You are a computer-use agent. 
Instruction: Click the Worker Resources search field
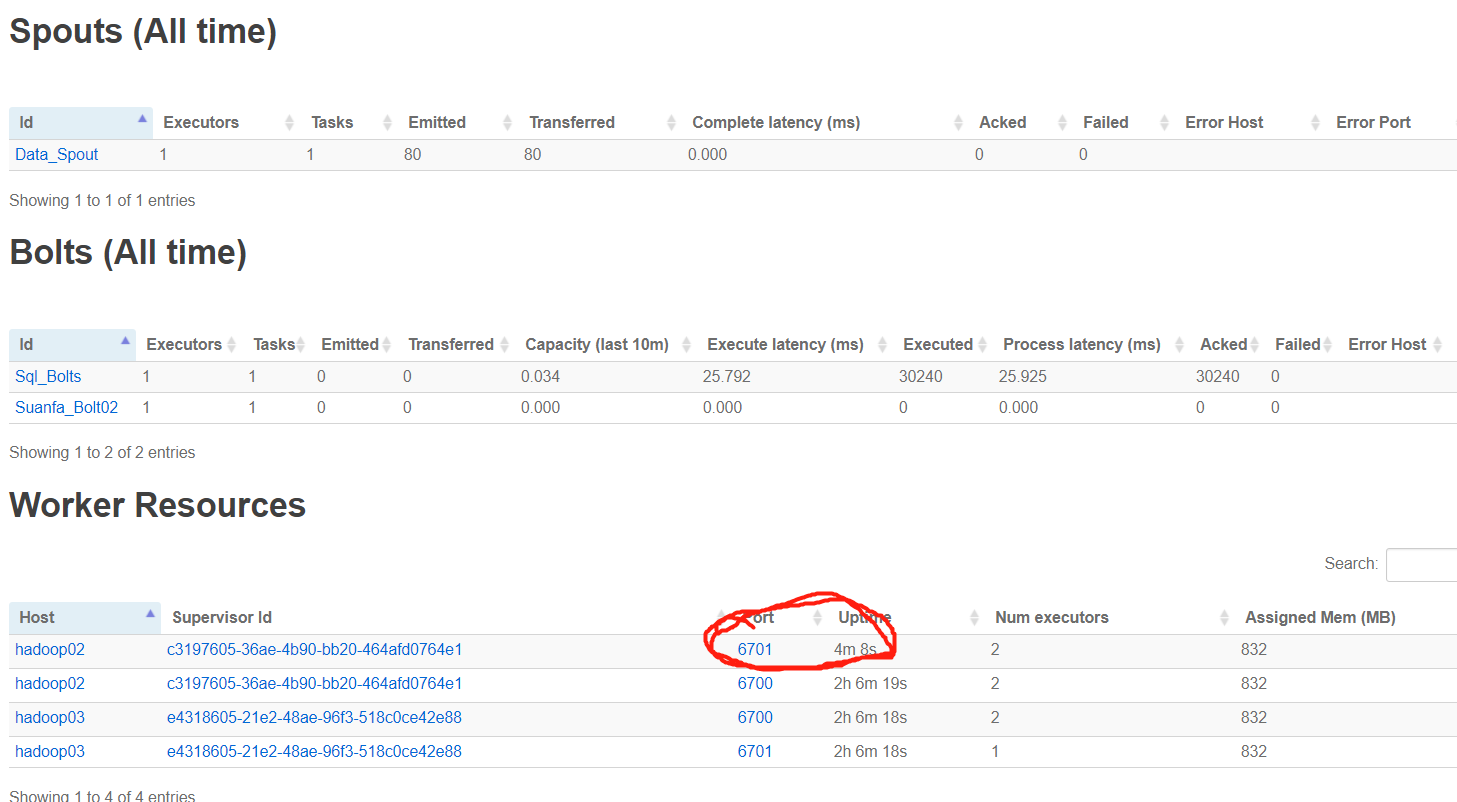1421,564
